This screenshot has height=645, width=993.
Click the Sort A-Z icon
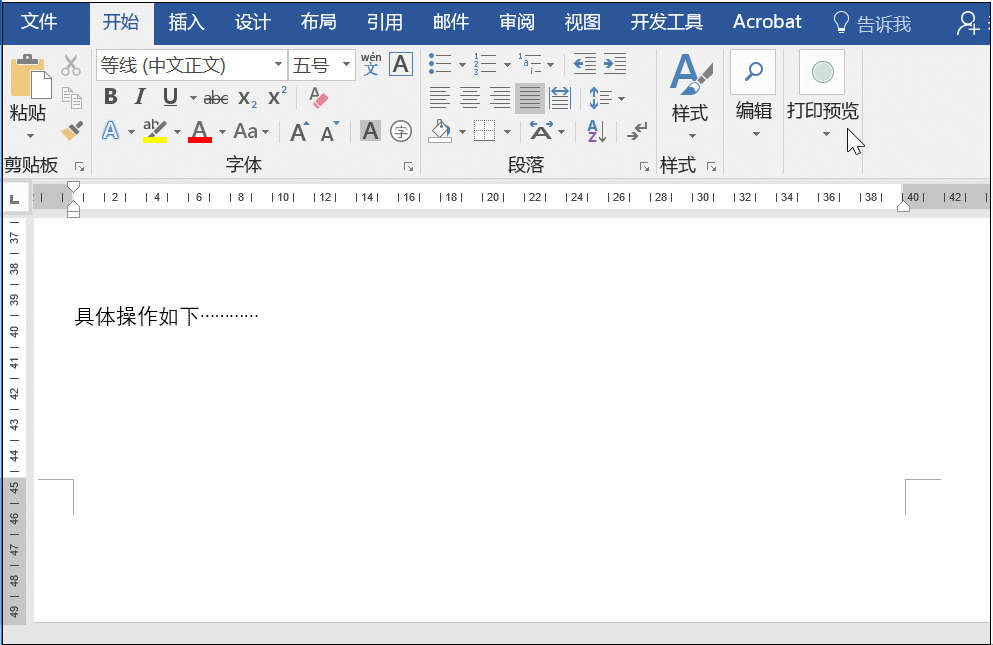[x=596, y=131]
